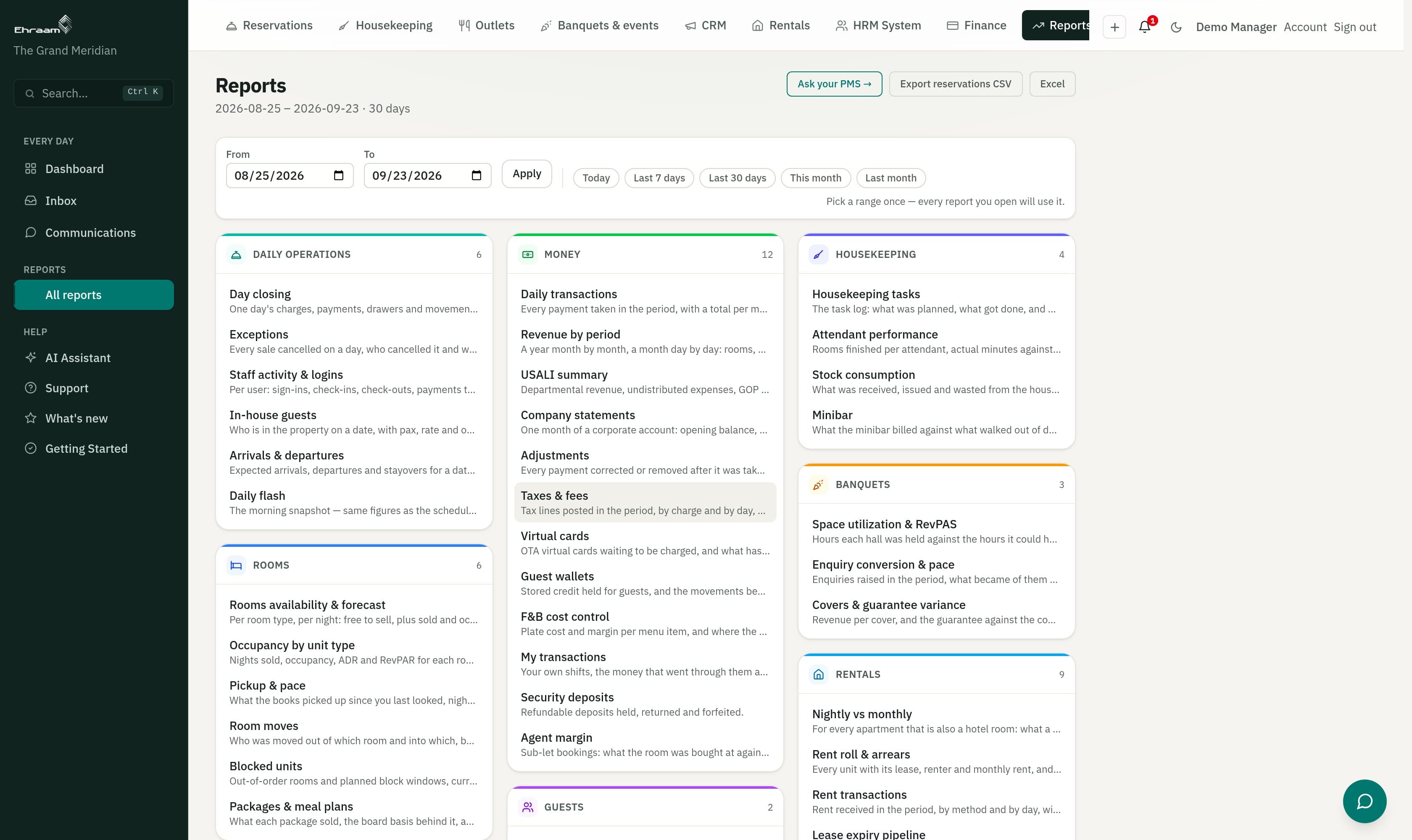Click Export reservations CSV button
Screen dimensions: 1412x840
tap(956, 84)
